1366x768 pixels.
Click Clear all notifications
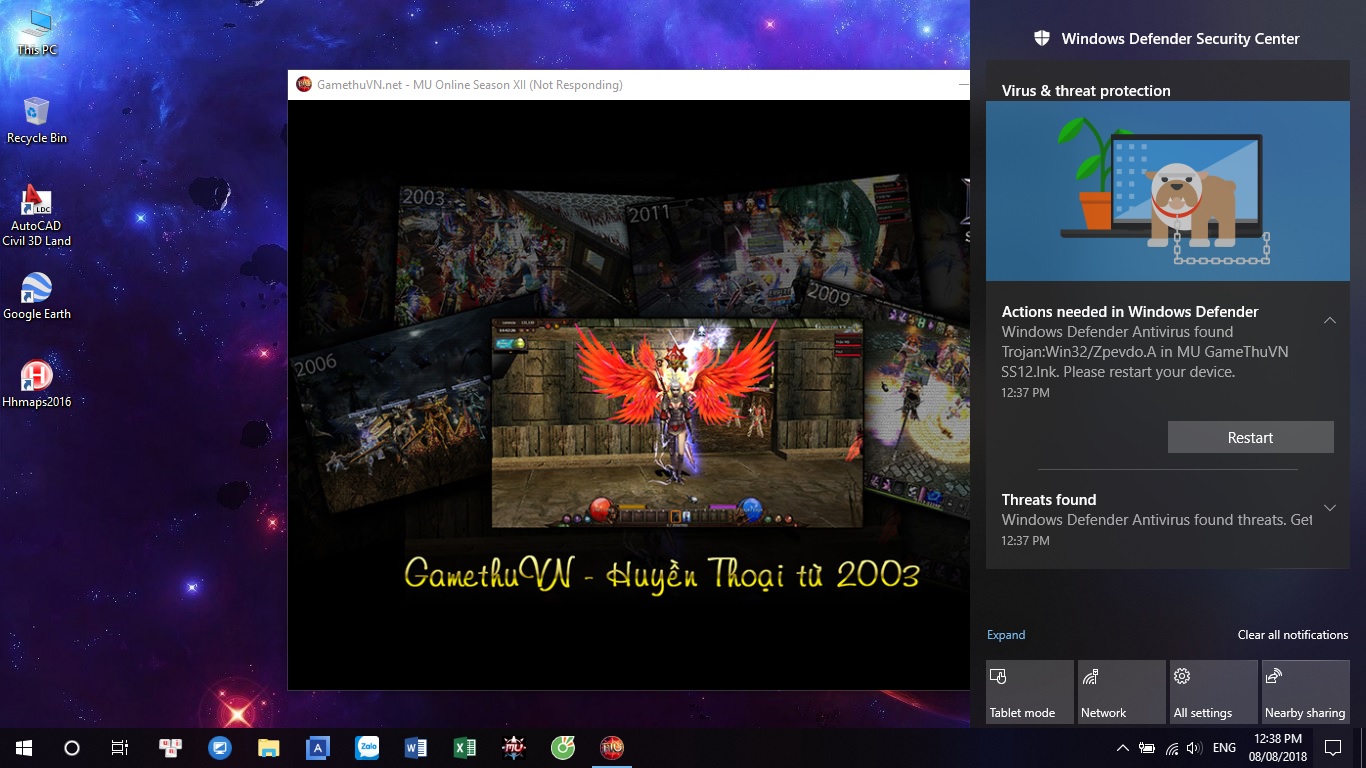point(1293,635)
